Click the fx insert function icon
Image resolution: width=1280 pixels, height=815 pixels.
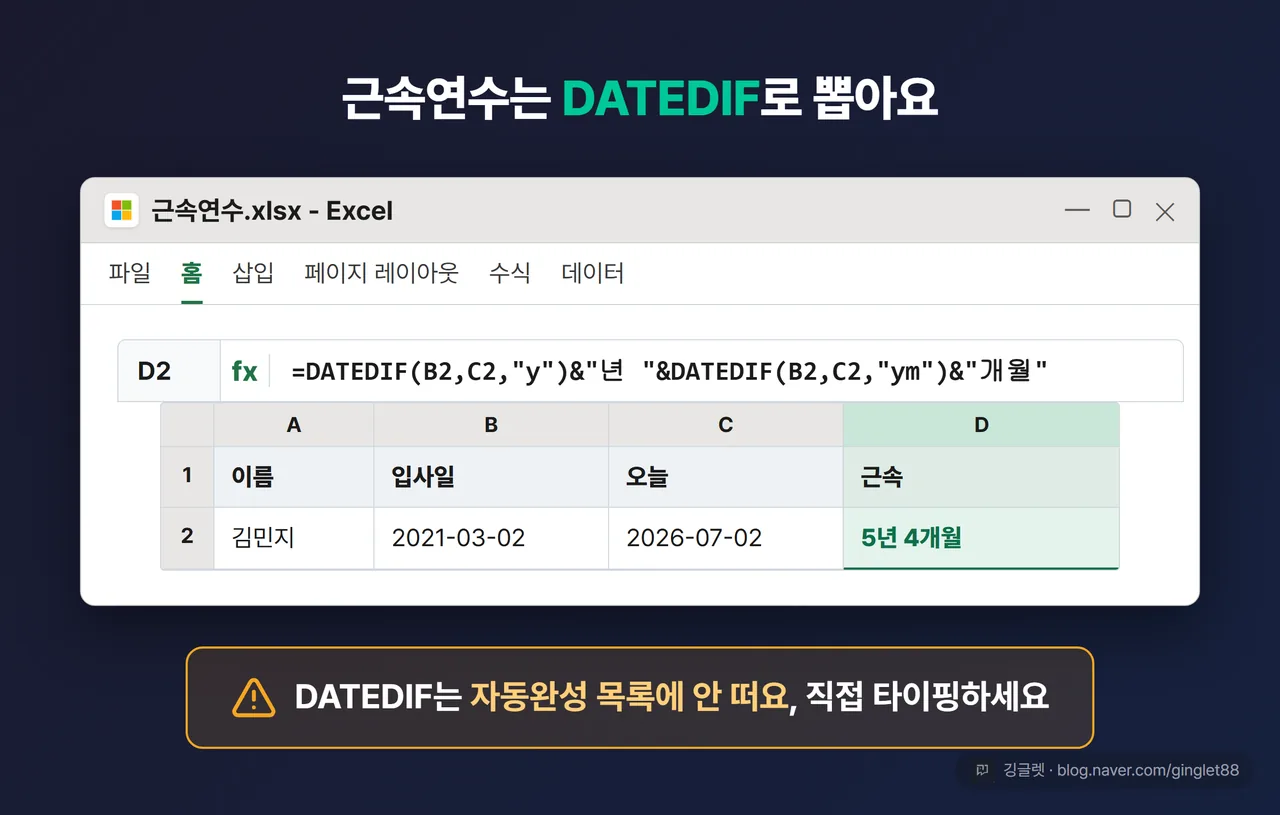(x=244, y=371)
